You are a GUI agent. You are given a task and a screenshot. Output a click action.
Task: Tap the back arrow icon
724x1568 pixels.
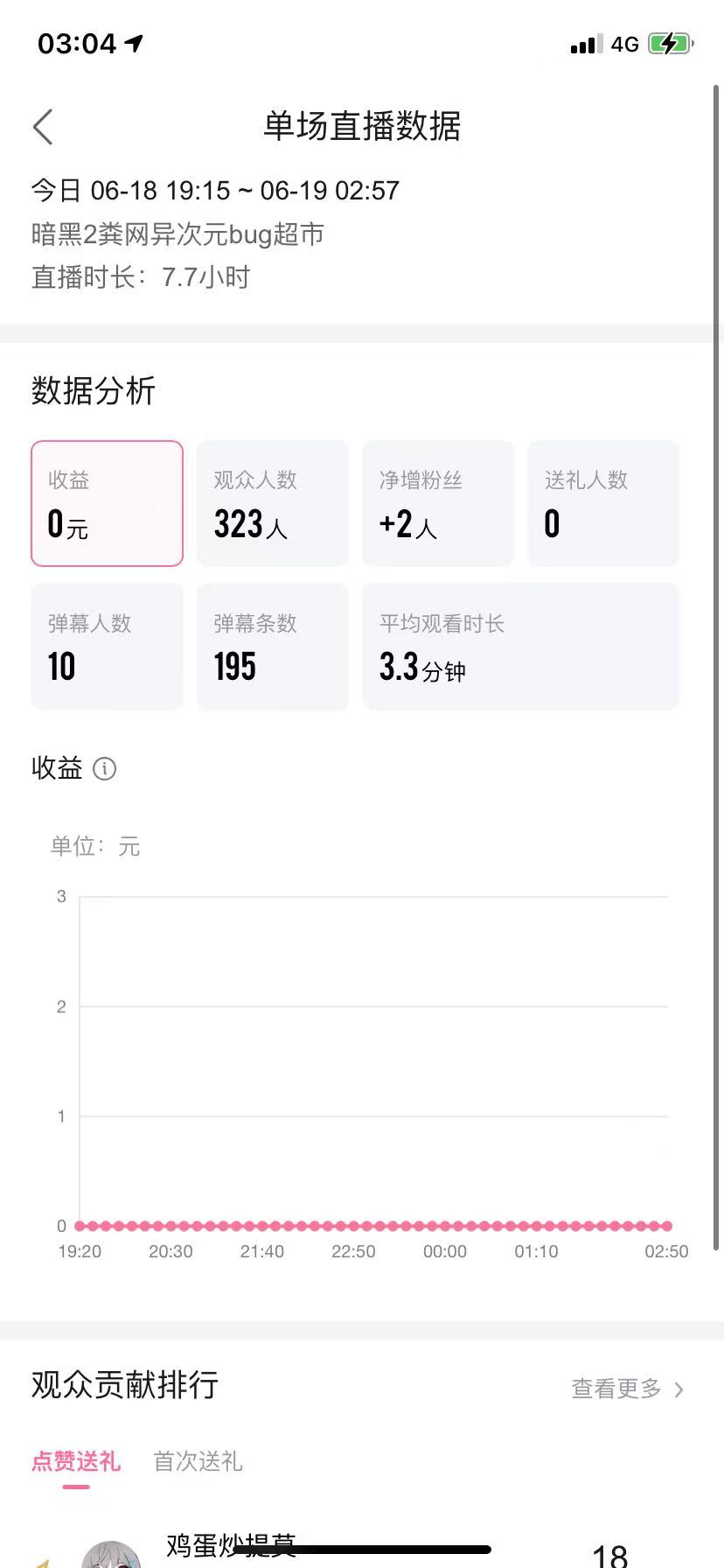pos(44,127)
